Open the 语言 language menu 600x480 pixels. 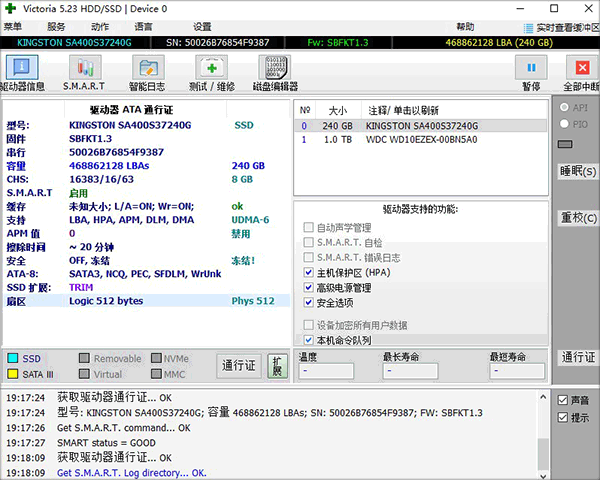point(144,27)
